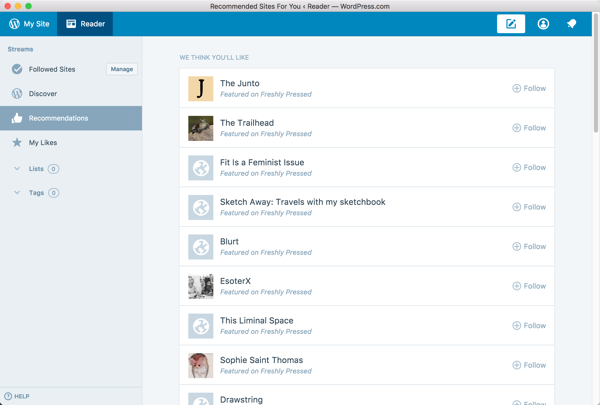Viewport: 600px width, 405px height.
Task: Follow Fit Is a Feminist Issue
Action: point(529,167)
